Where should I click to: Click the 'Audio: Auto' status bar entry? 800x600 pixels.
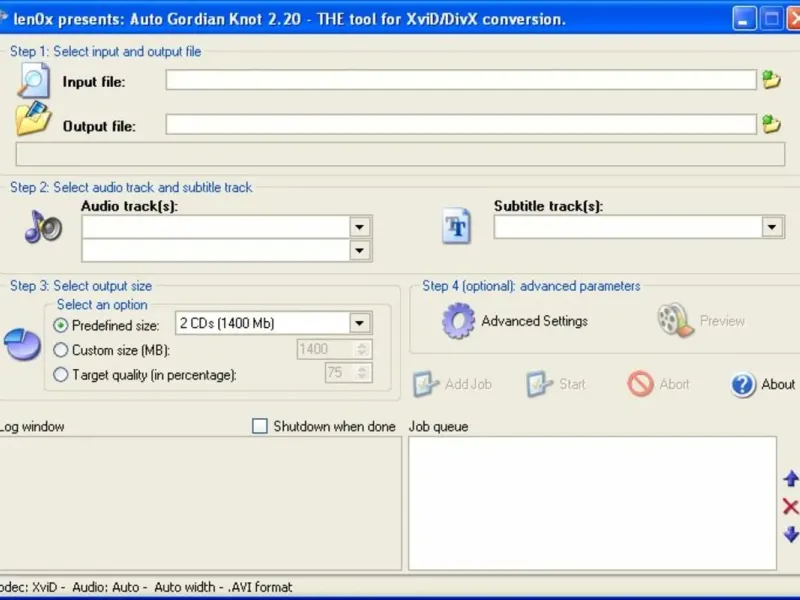pos(106,587)
